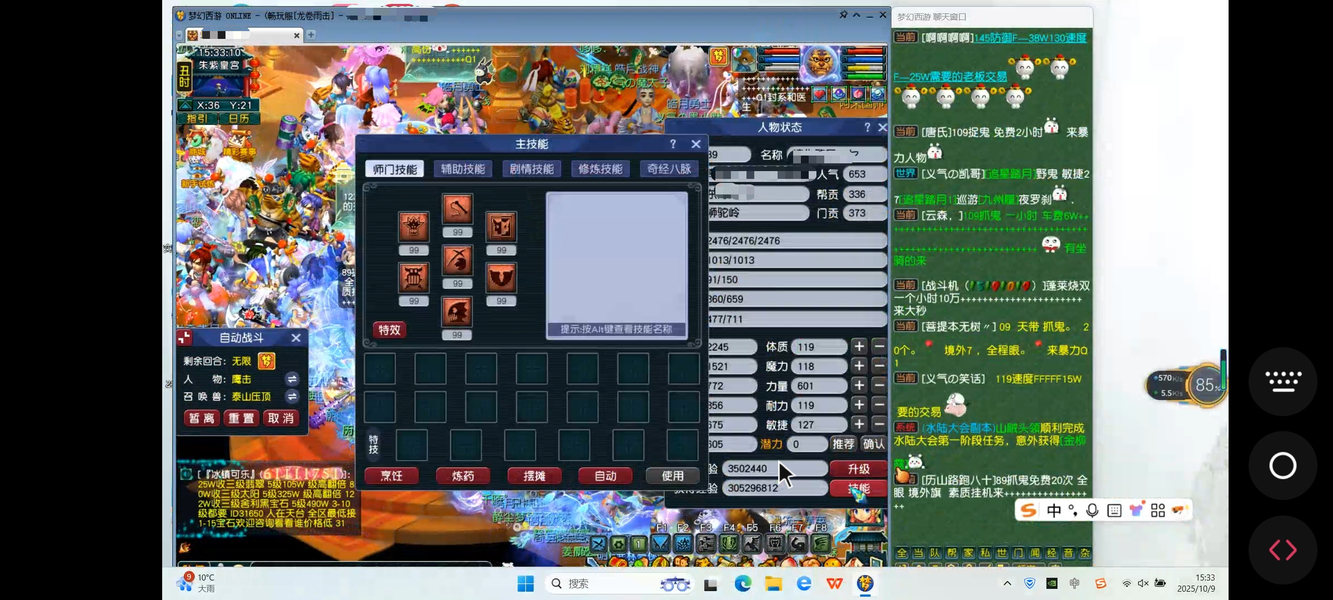This screenshot has width=1333, height=600.
Task: Click the microphone icon in IME bar
Action: pos(1092,510)
